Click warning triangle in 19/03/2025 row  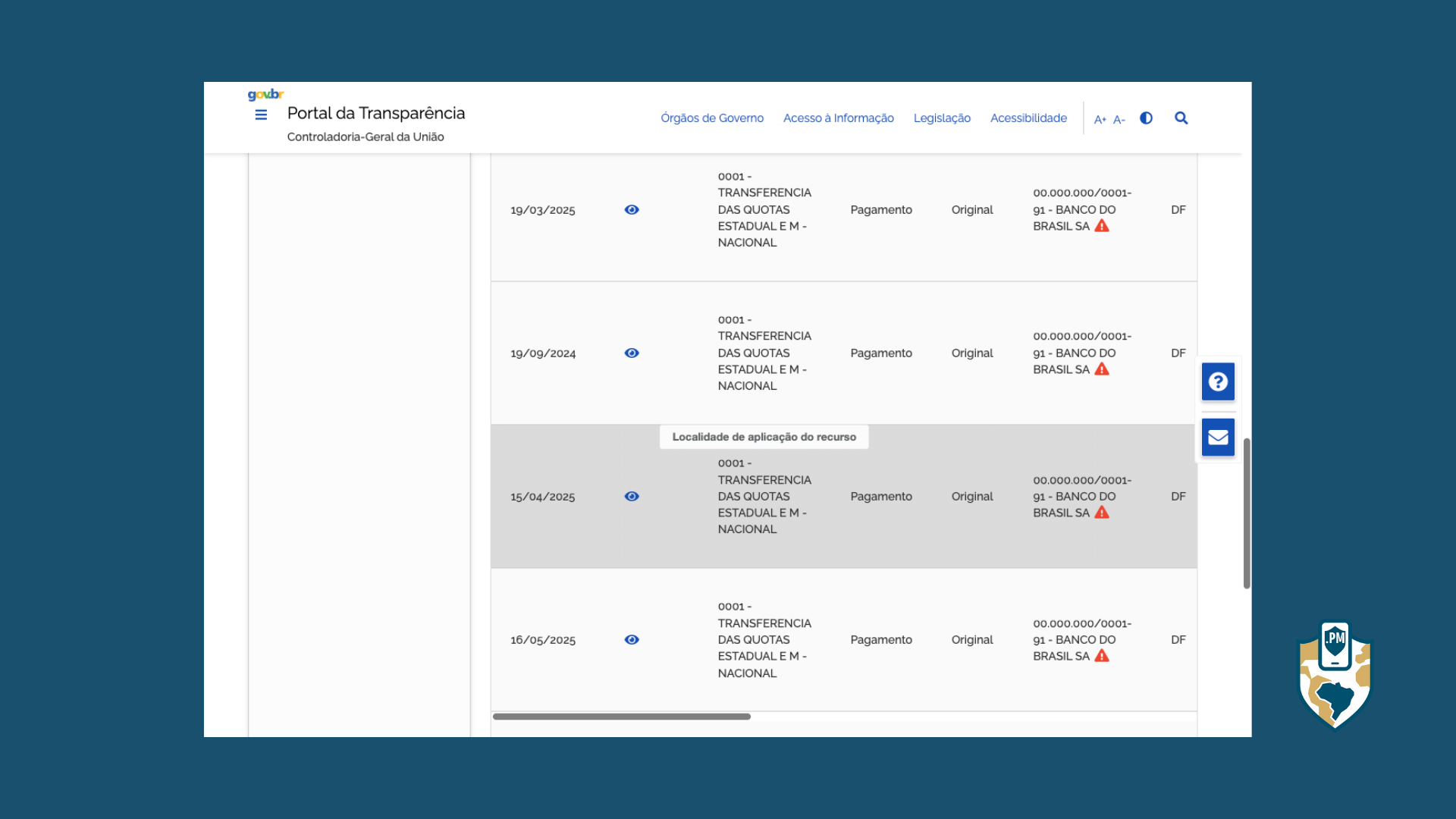pos(1102,226)
